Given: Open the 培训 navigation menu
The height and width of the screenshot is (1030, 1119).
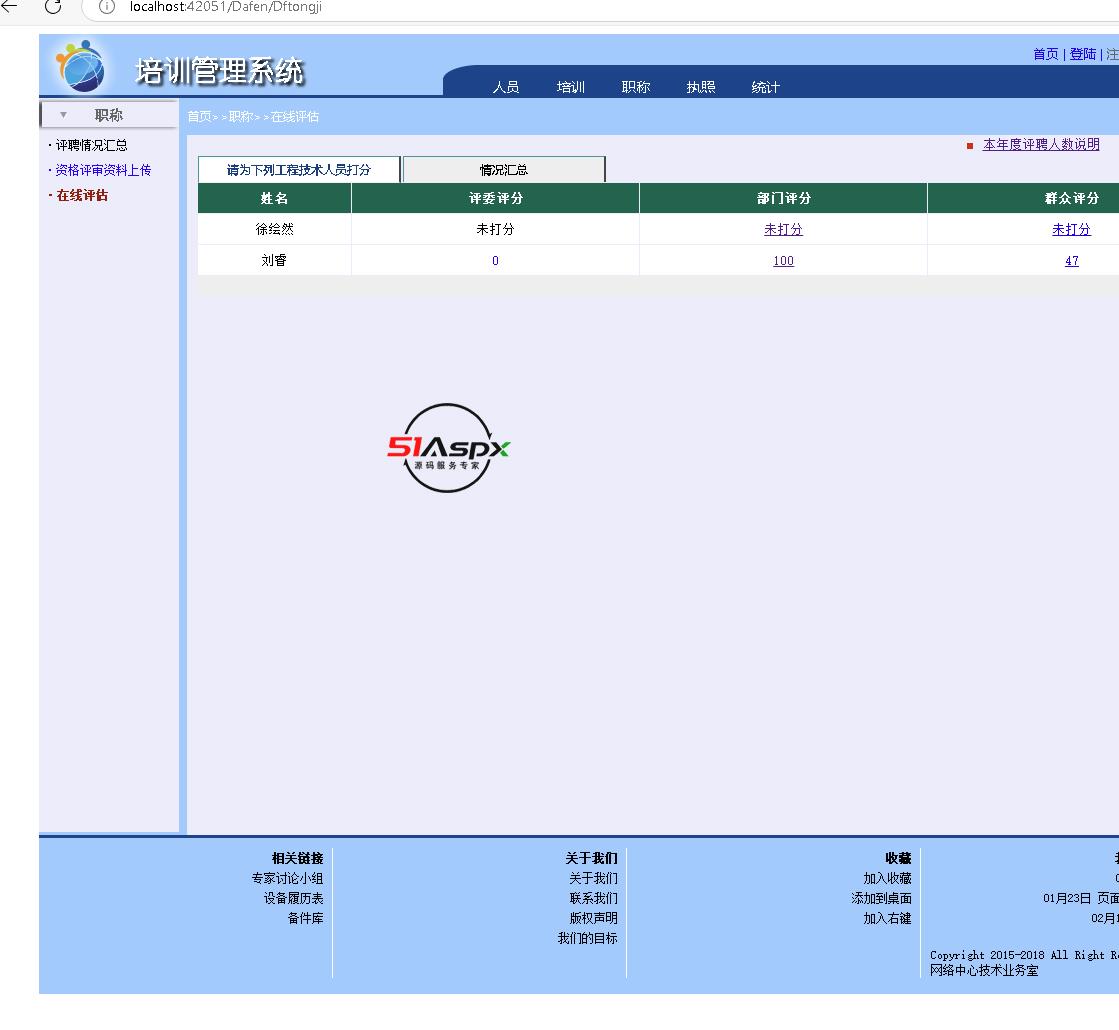Looking at the screenshot, I should coord(571,87).
